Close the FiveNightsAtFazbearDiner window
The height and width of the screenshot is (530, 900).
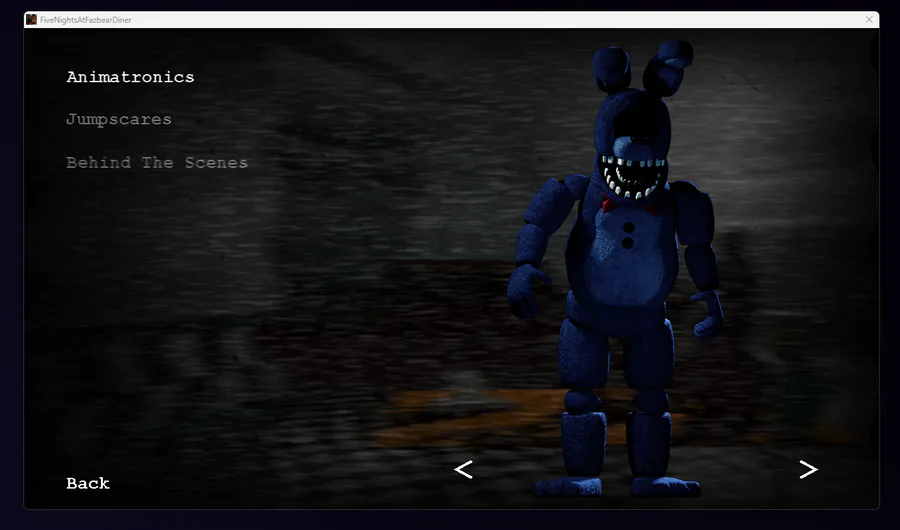[869, 20]
